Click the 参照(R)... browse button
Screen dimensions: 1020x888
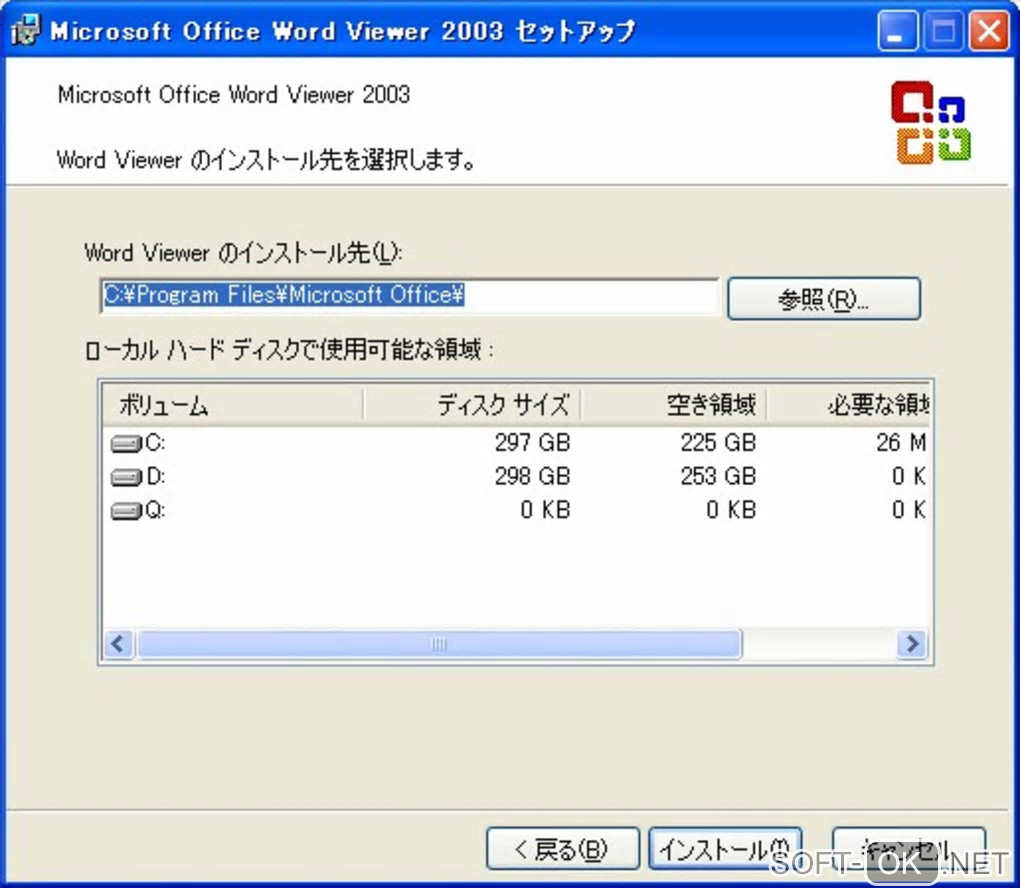[824, 299]
